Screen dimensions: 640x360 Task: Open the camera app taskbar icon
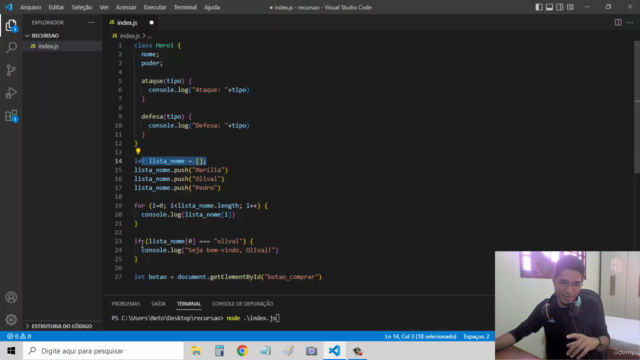pos(311,351)
